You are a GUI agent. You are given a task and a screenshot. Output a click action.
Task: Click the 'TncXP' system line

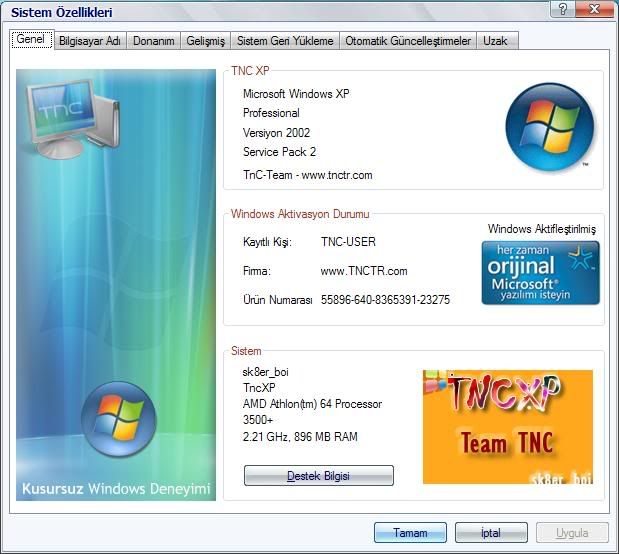point(259,388)
